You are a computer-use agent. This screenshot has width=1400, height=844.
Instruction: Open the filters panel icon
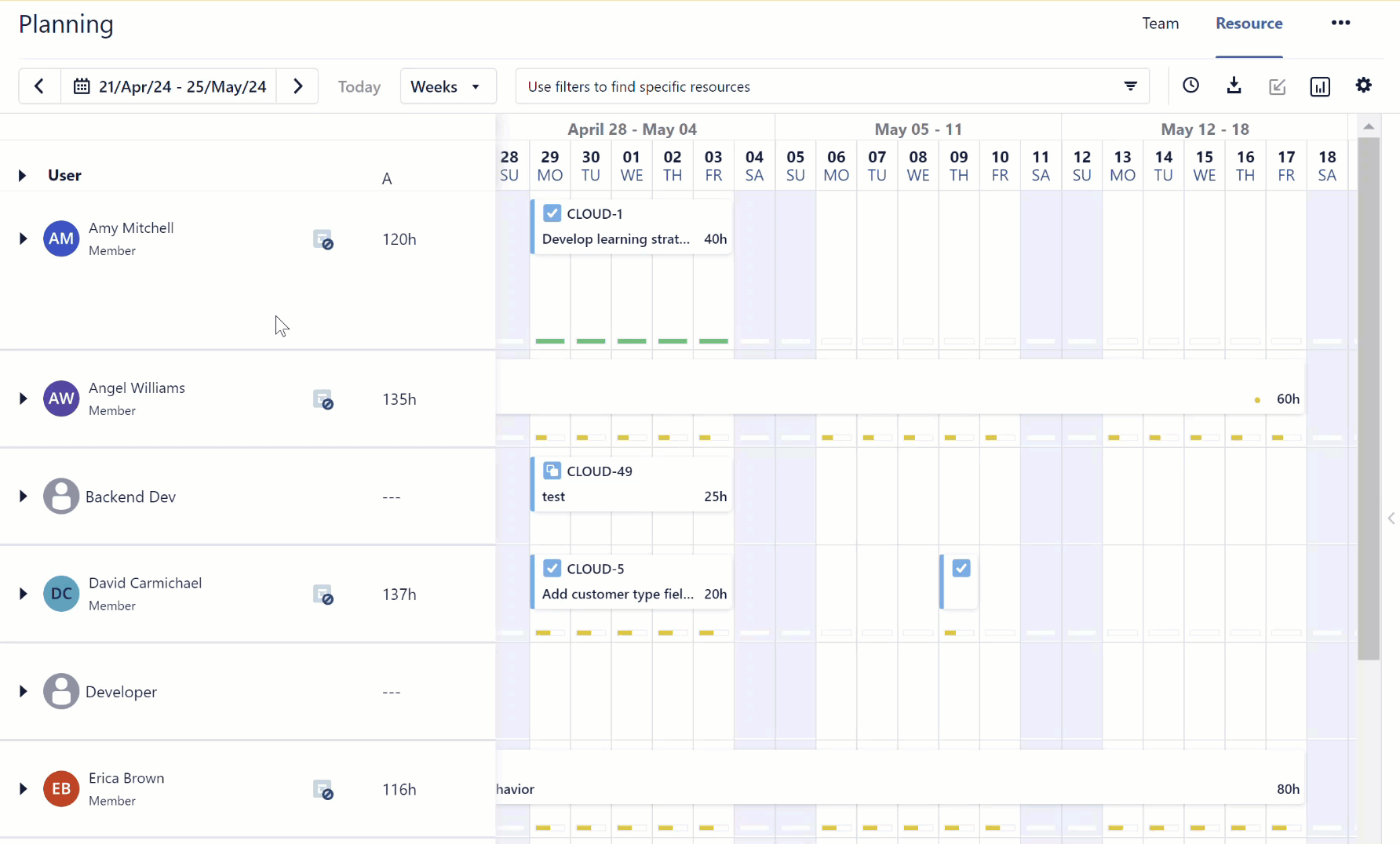point(1130,86)
